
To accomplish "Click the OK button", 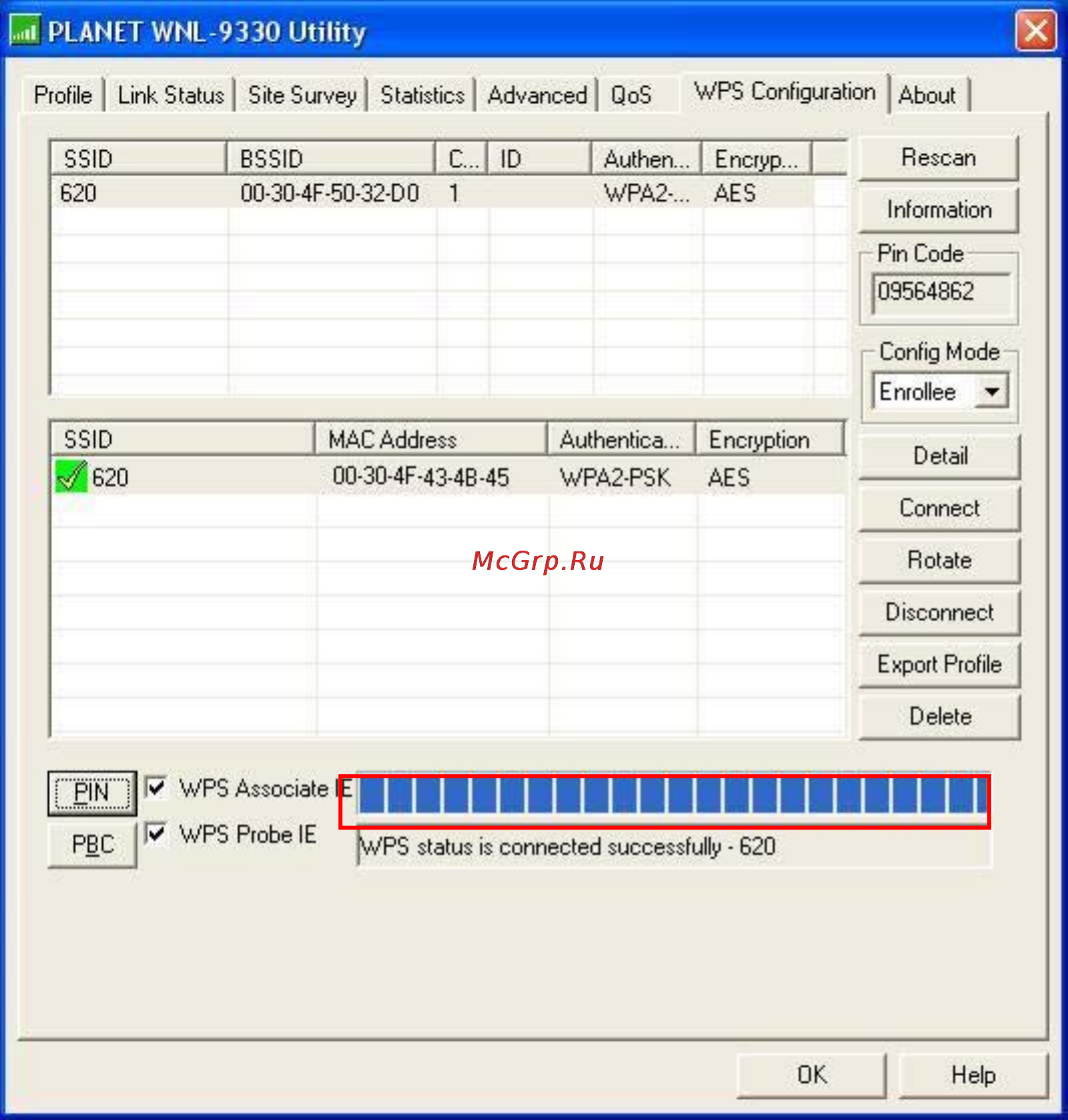I will [812, 1075].
